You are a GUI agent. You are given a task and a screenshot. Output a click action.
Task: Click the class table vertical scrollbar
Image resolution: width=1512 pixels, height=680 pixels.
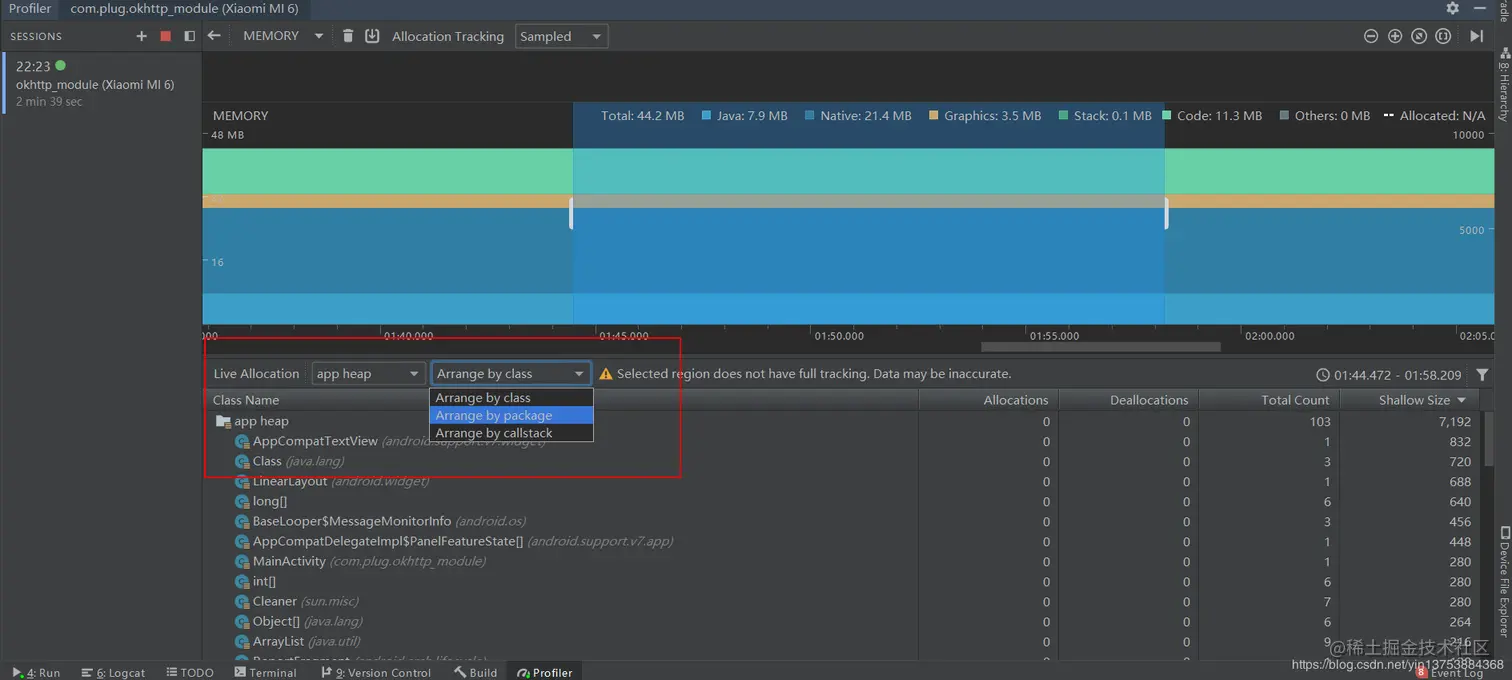coord(1489,440)
